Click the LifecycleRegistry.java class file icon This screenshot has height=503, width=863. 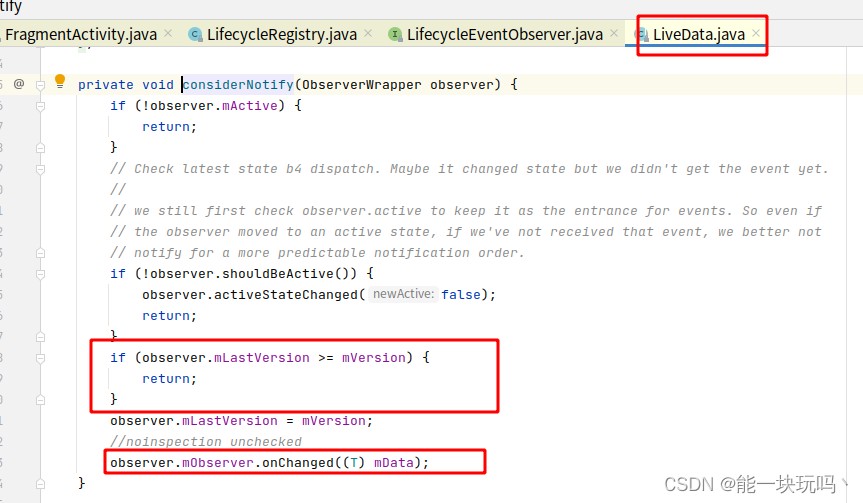195,35
